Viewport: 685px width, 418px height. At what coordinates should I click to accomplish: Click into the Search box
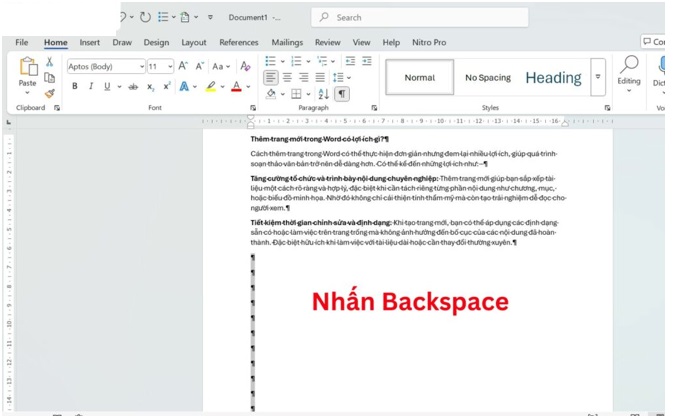point(419,17)
